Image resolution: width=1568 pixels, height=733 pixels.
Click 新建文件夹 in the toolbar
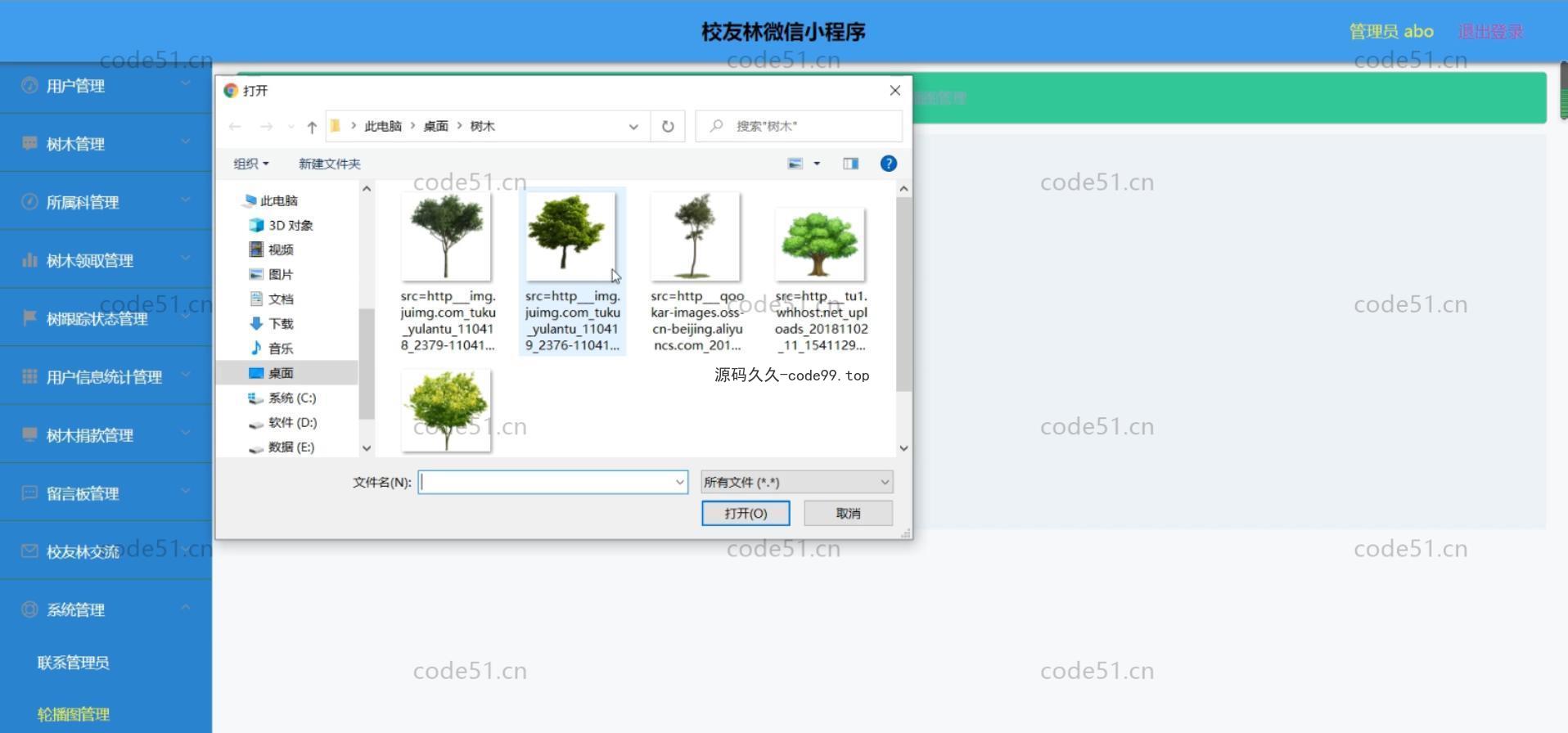coord(330,164)
